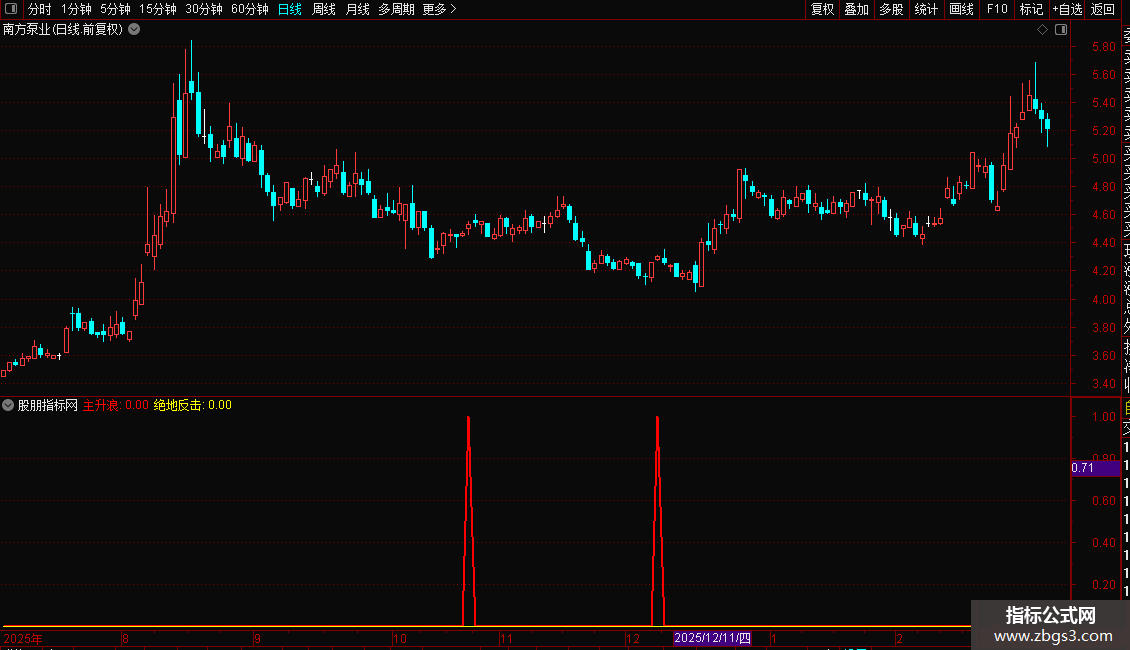The height and width of the screenshot is (650, 1130).
Task: Add stock via +自选 button
Action: coord(1067,9)
